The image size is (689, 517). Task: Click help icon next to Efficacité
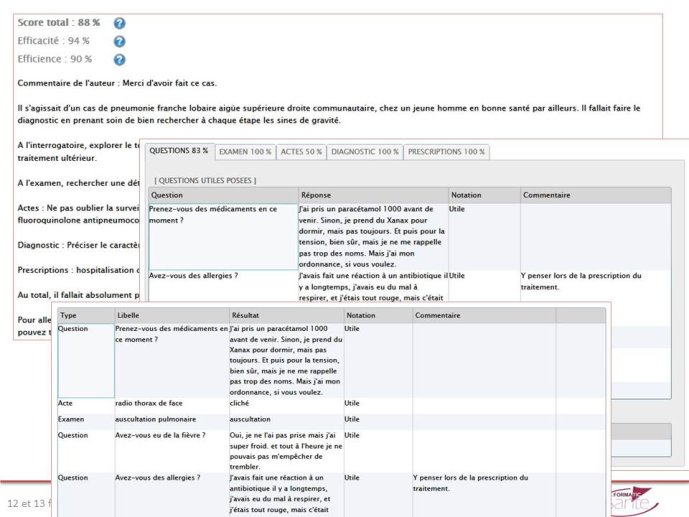coord(120,41)
